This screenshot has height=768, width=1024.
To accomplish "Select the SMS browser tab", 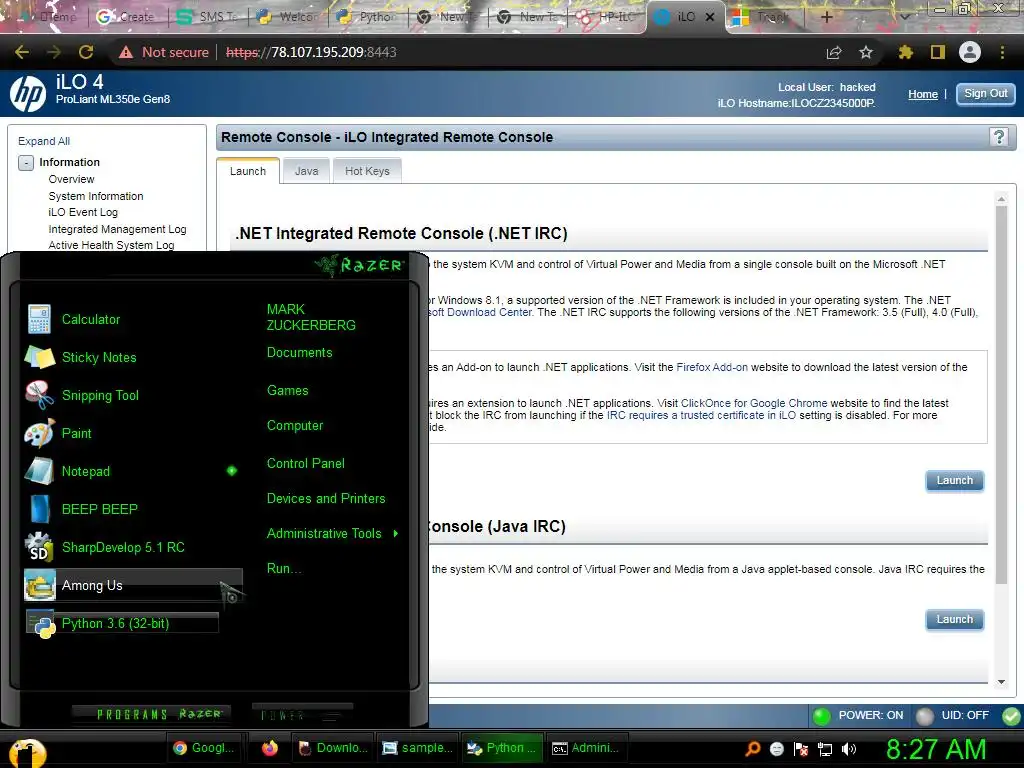I will (208, 17).
